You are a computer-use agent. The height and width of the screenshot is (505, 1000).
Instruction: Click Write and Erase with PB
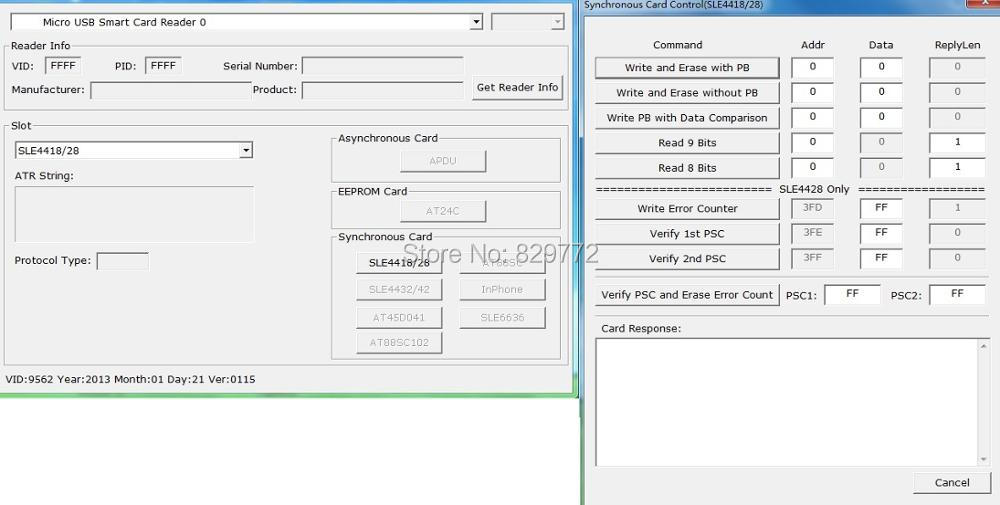pyautogui.click(x=687, y=68)
